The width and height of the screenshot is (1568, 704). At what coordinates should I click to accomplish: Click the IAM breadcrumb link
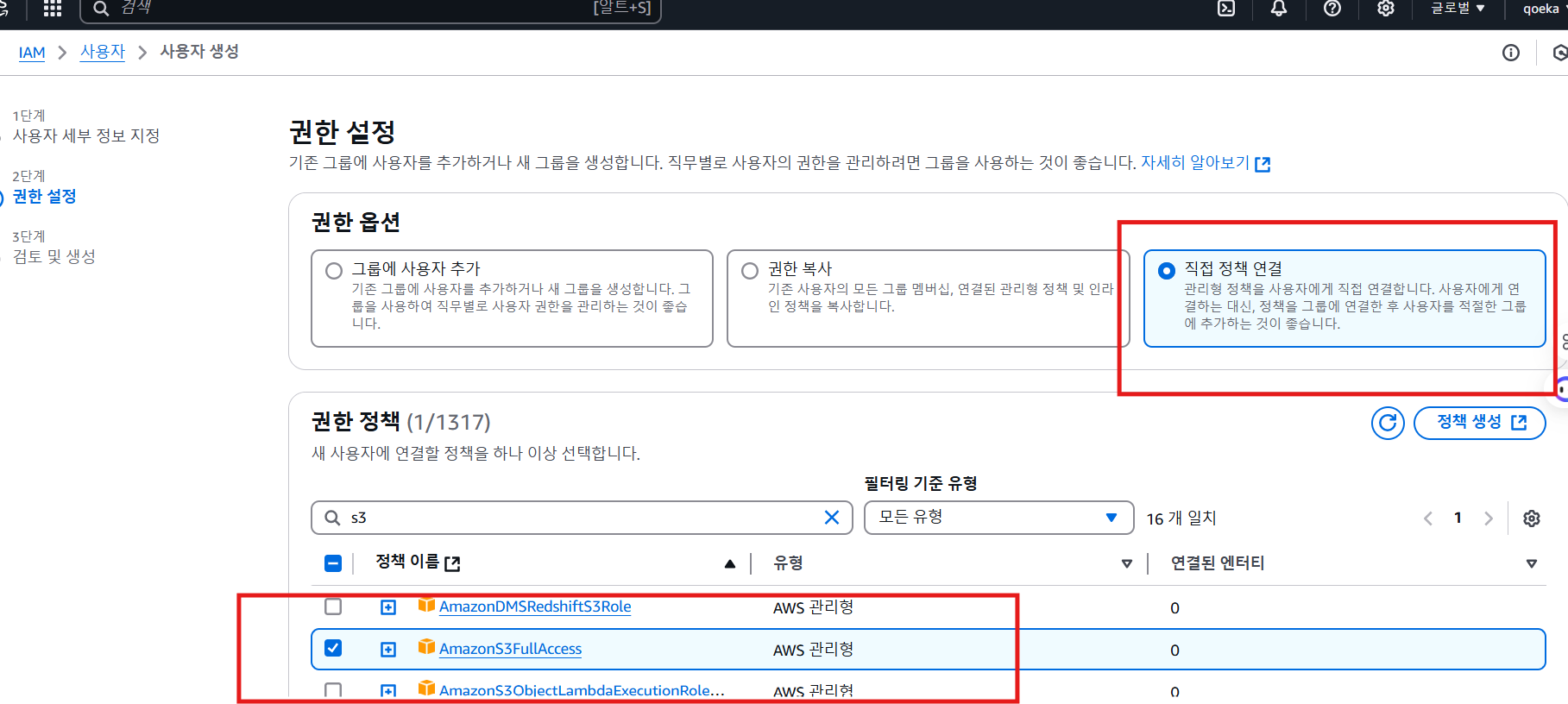32,53
